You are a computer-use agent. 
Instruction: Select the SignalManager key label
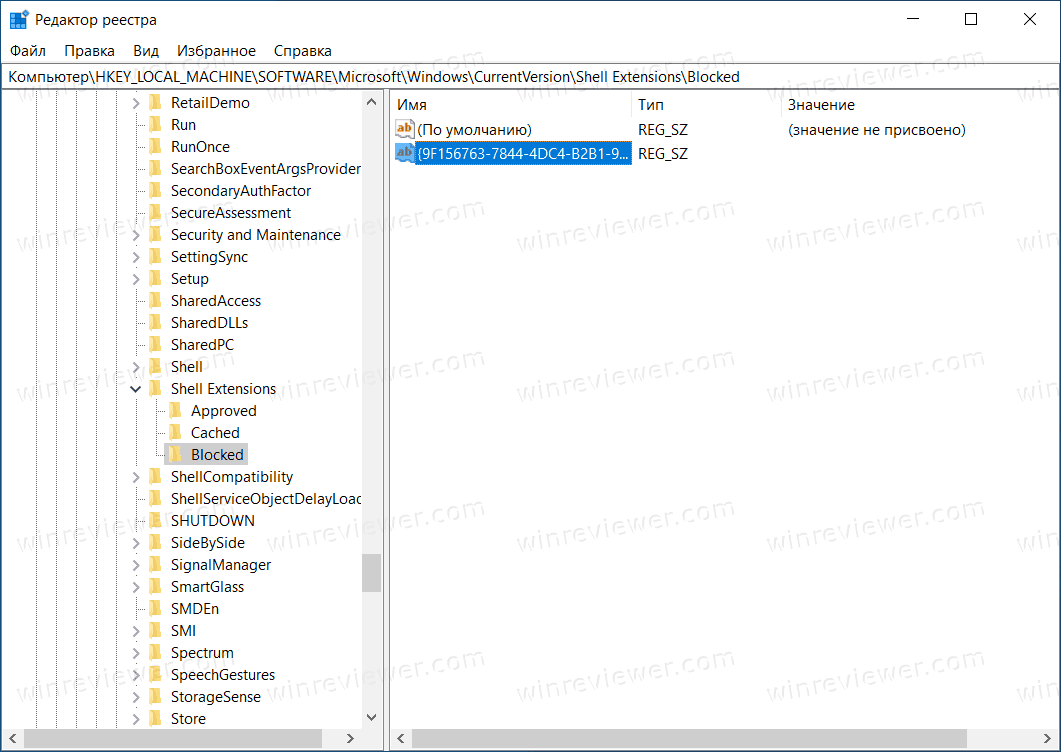pos(221,565)
